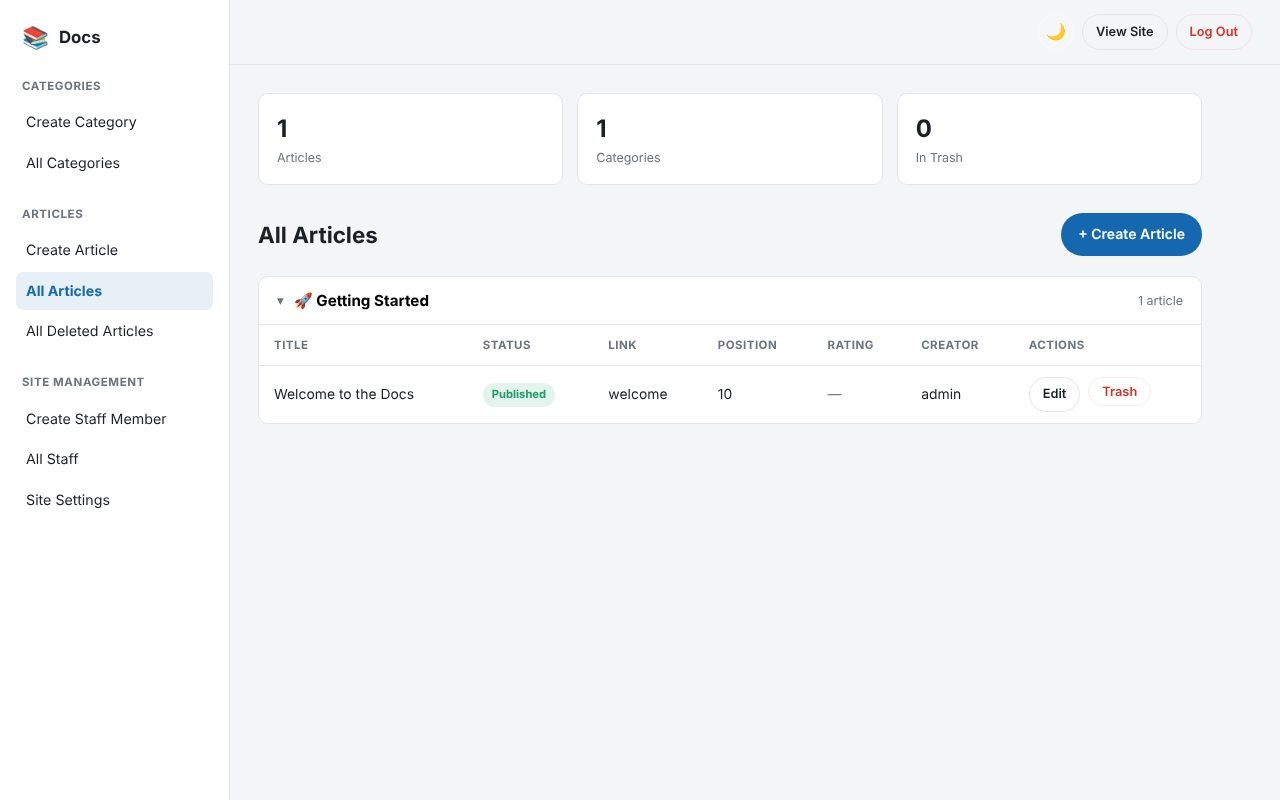
Task: Click the ACTIONS column header
Action: (x=1057, y=345)
